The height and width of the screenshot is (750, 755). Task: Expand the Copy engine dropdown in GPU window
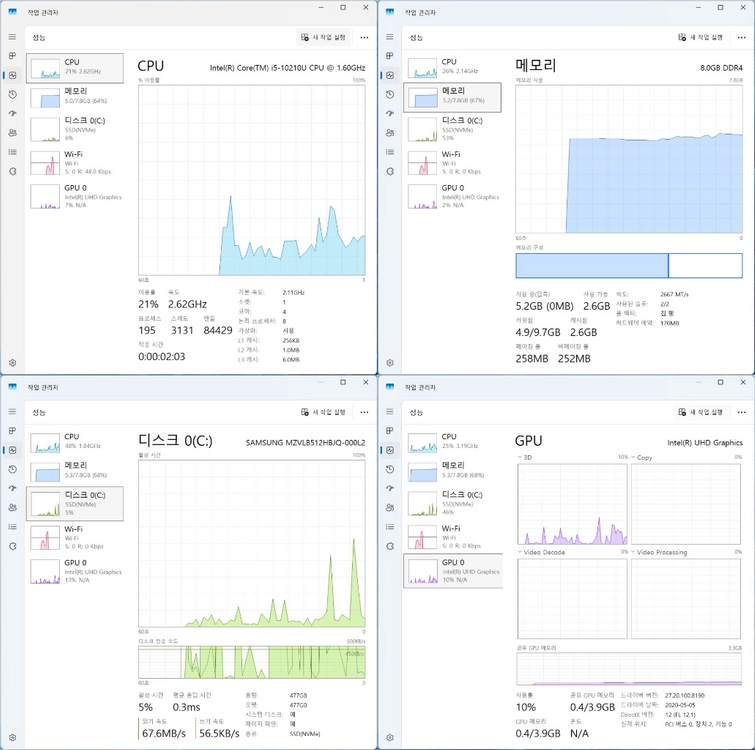pos(633,457)
